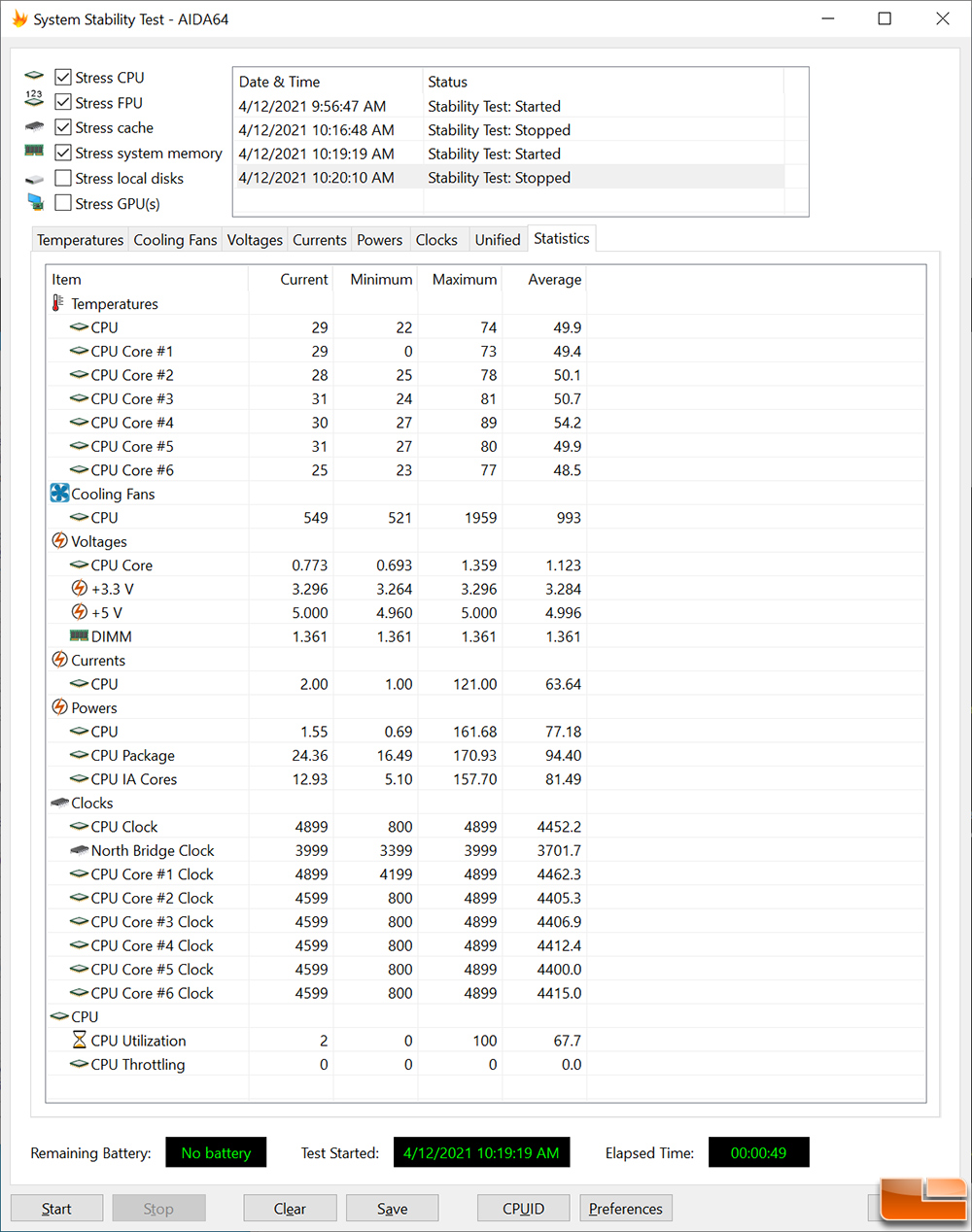Click the CPU Utilization average value 67.7
The width and height of the screenshot is (972, 1232).
(x=567, y=1041)
